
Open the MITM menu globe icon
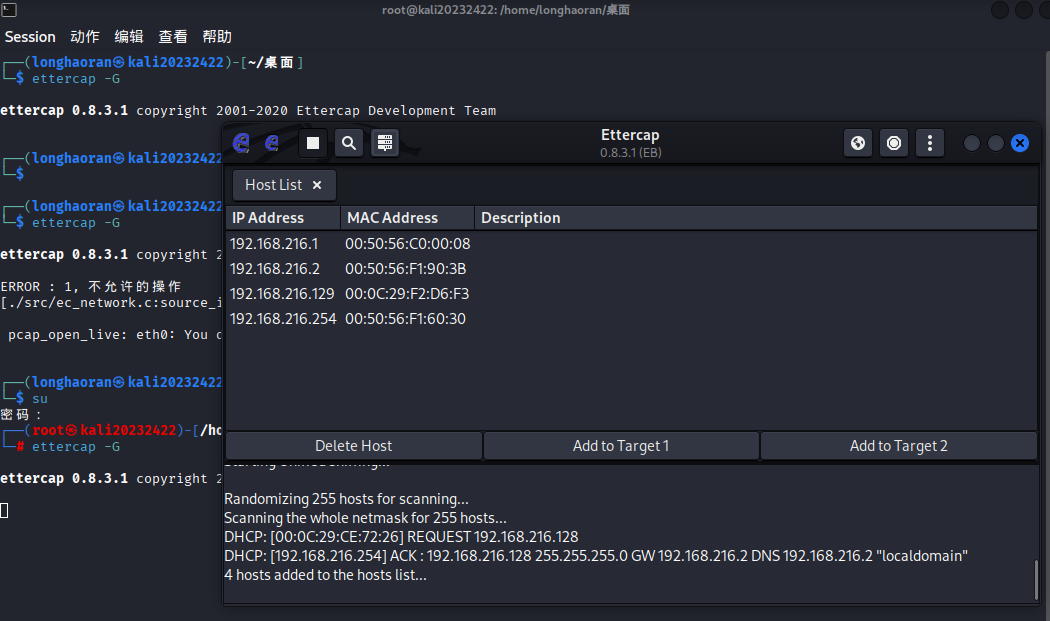coord(858,143)
